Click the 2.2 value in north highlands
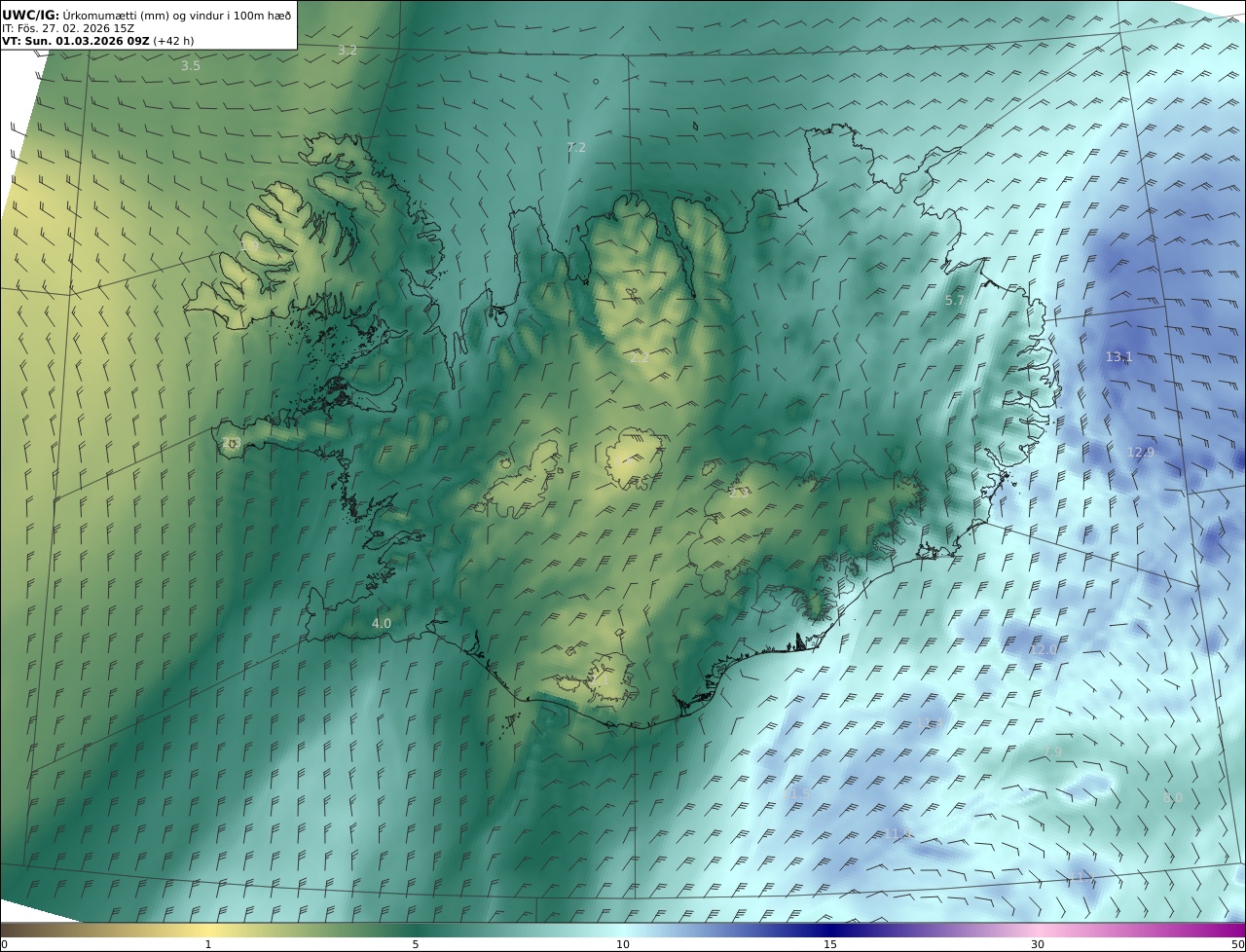 point(640,358)
